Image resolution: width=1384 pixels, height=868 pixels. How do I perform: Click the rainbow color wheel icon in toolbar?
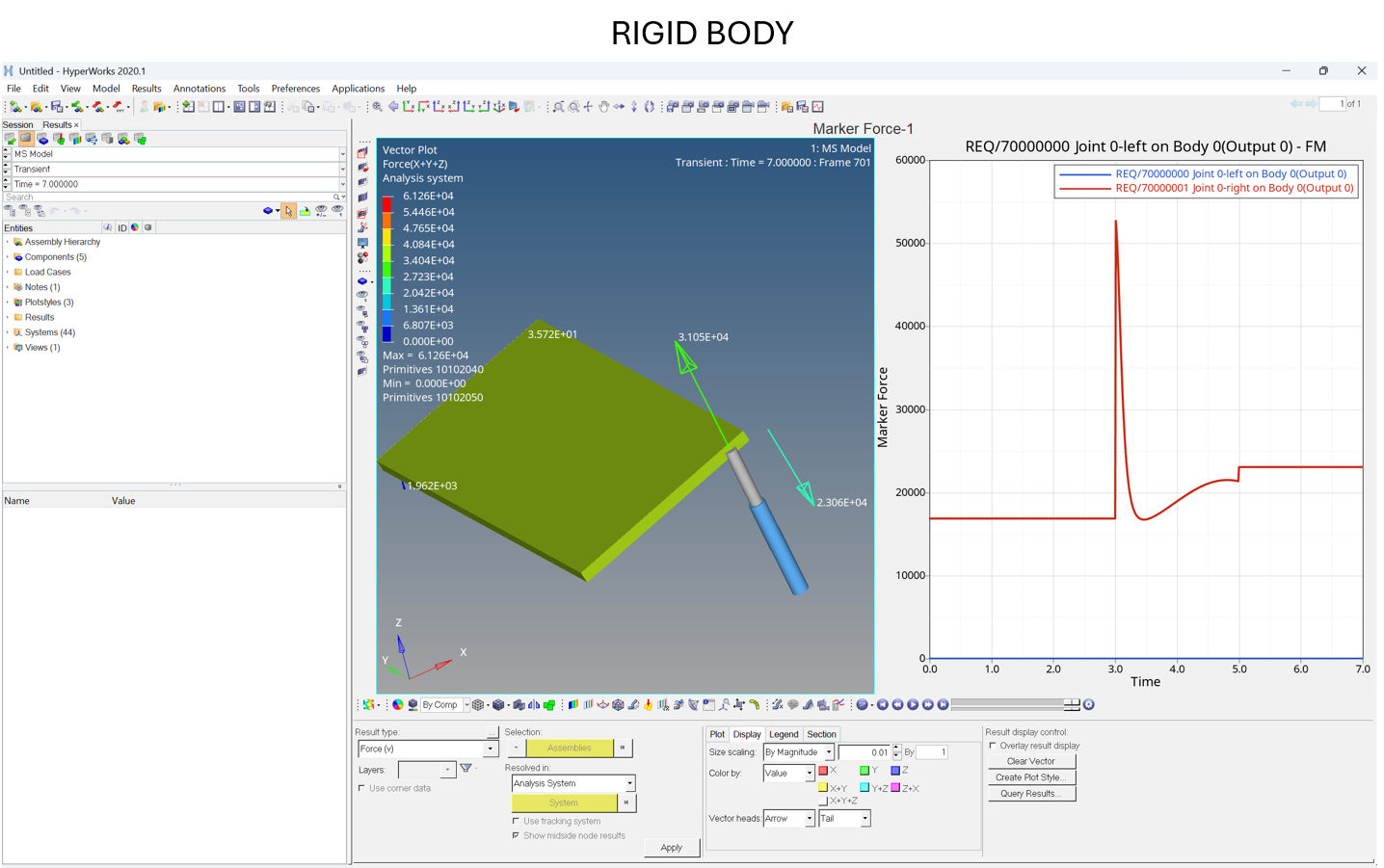[x=397, y=705]
